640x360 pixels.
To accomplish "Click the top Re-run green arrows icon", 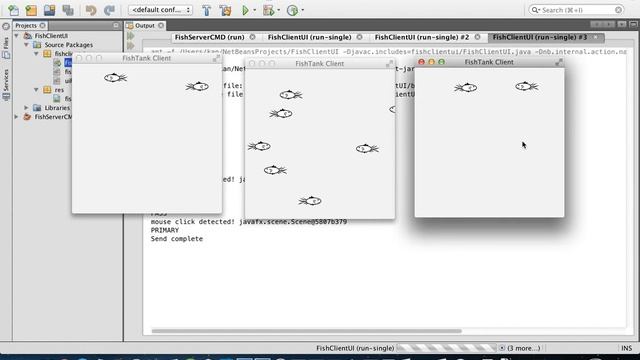I will [x=131, y=36].
